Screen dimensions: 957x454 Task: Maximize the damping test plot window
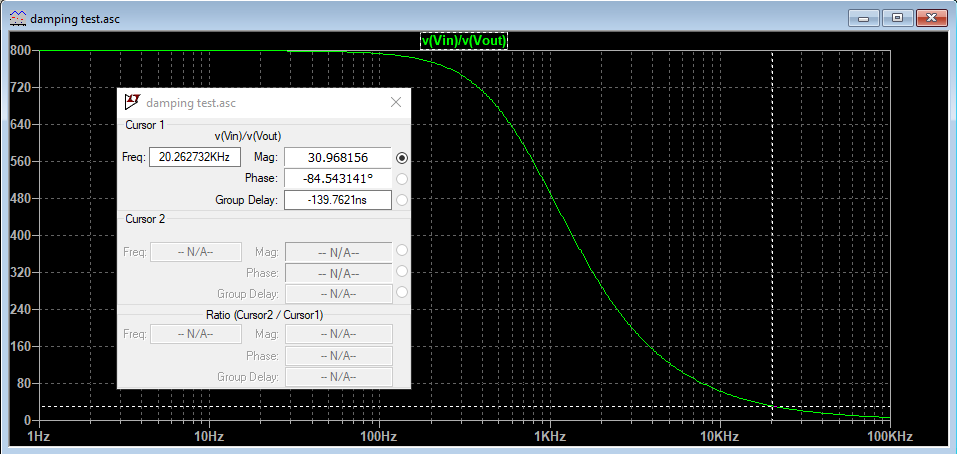897,17
